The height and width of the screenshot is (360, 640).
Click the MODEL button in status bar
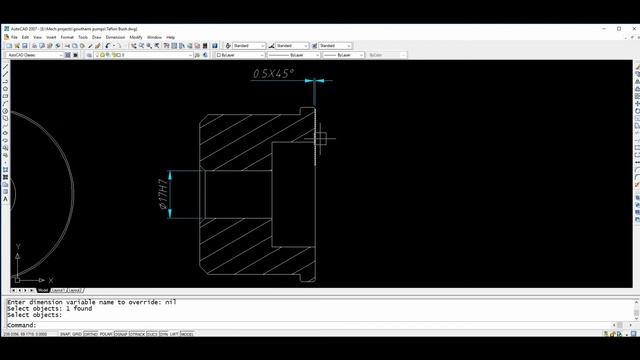[x=187, y=334]
